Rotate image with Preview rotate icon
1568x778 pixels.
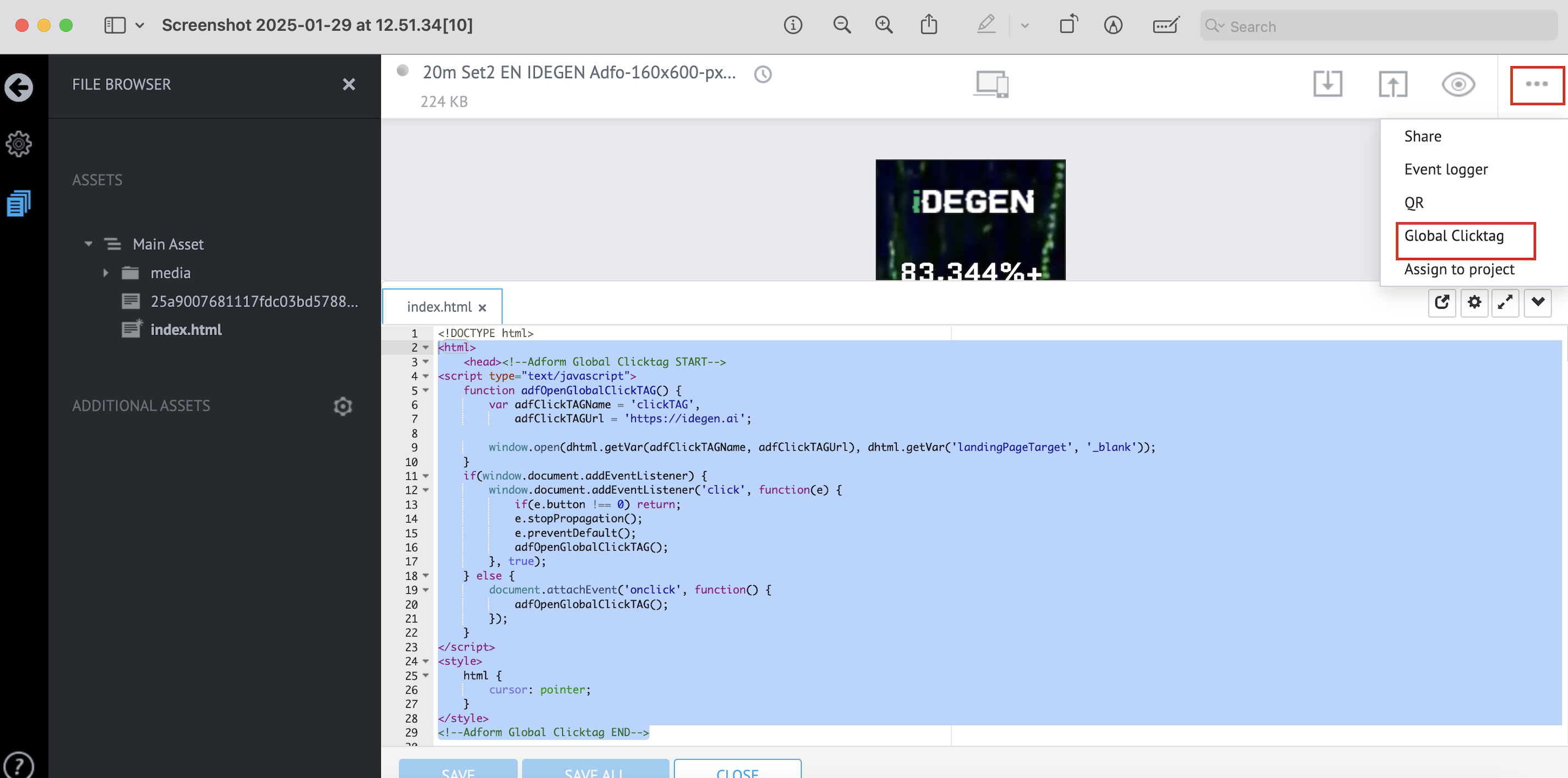pyautogui.click(x=1069, y=24)
